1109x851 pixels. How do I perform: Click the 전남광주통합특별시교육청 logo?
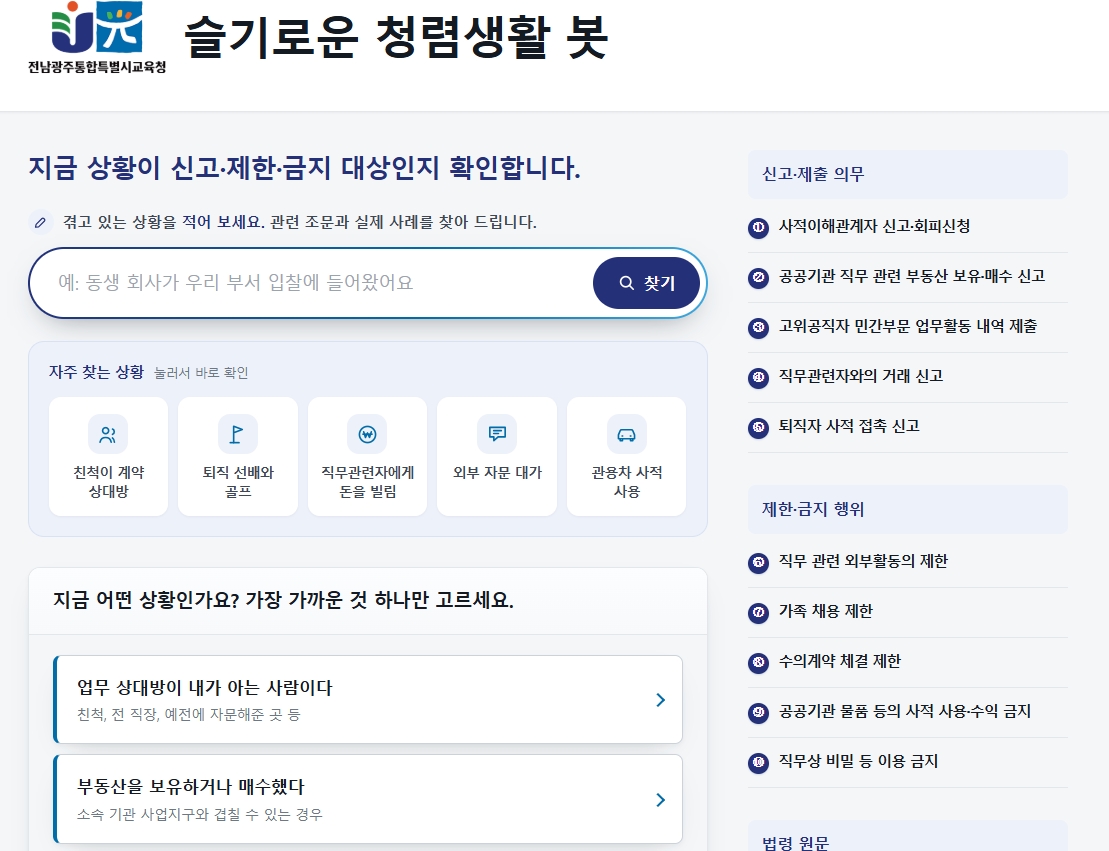[97, 37]
